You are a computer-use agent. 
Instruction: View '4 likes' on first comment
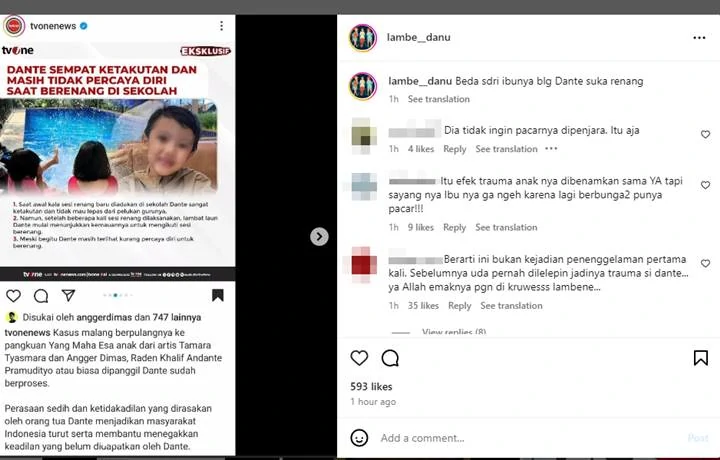[x=421, y=149]
